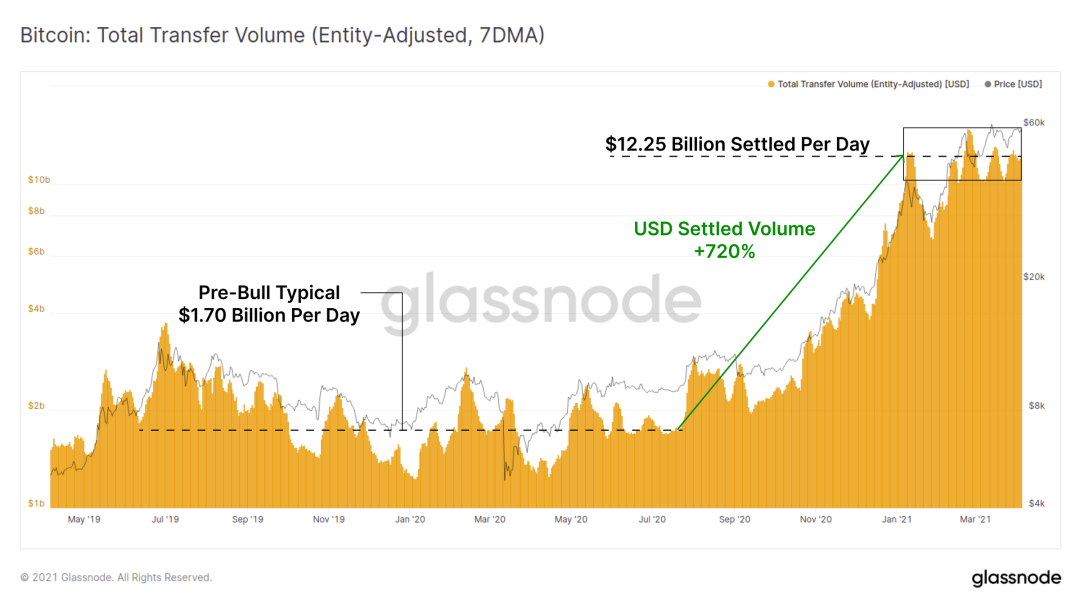The height and width of the screenshot is (607, 1080).
Task: Click the $60k price axis label
Action: coord(1033,123)
